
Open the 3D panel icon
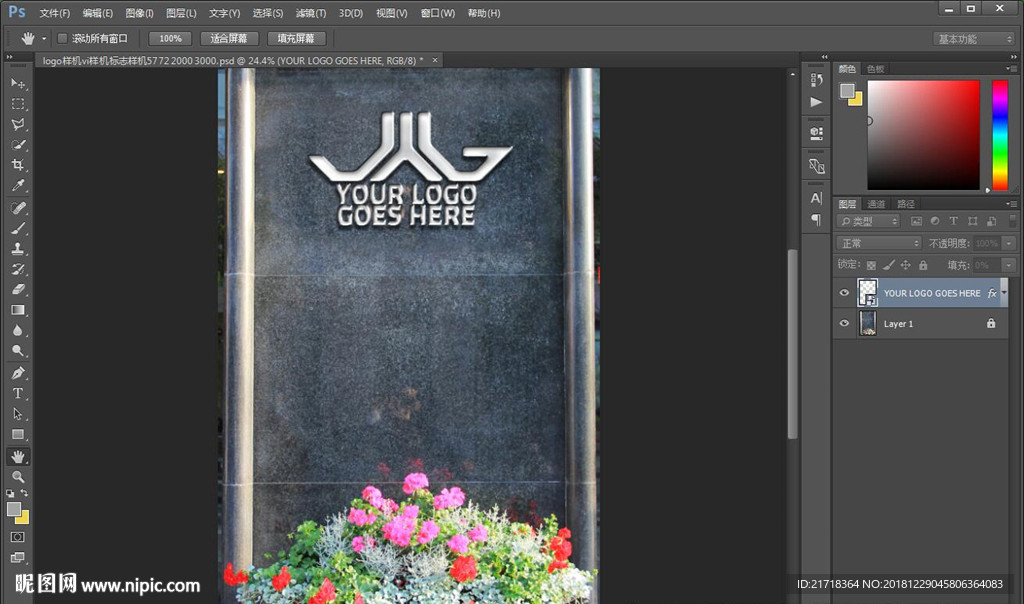(x=816, y=134)
